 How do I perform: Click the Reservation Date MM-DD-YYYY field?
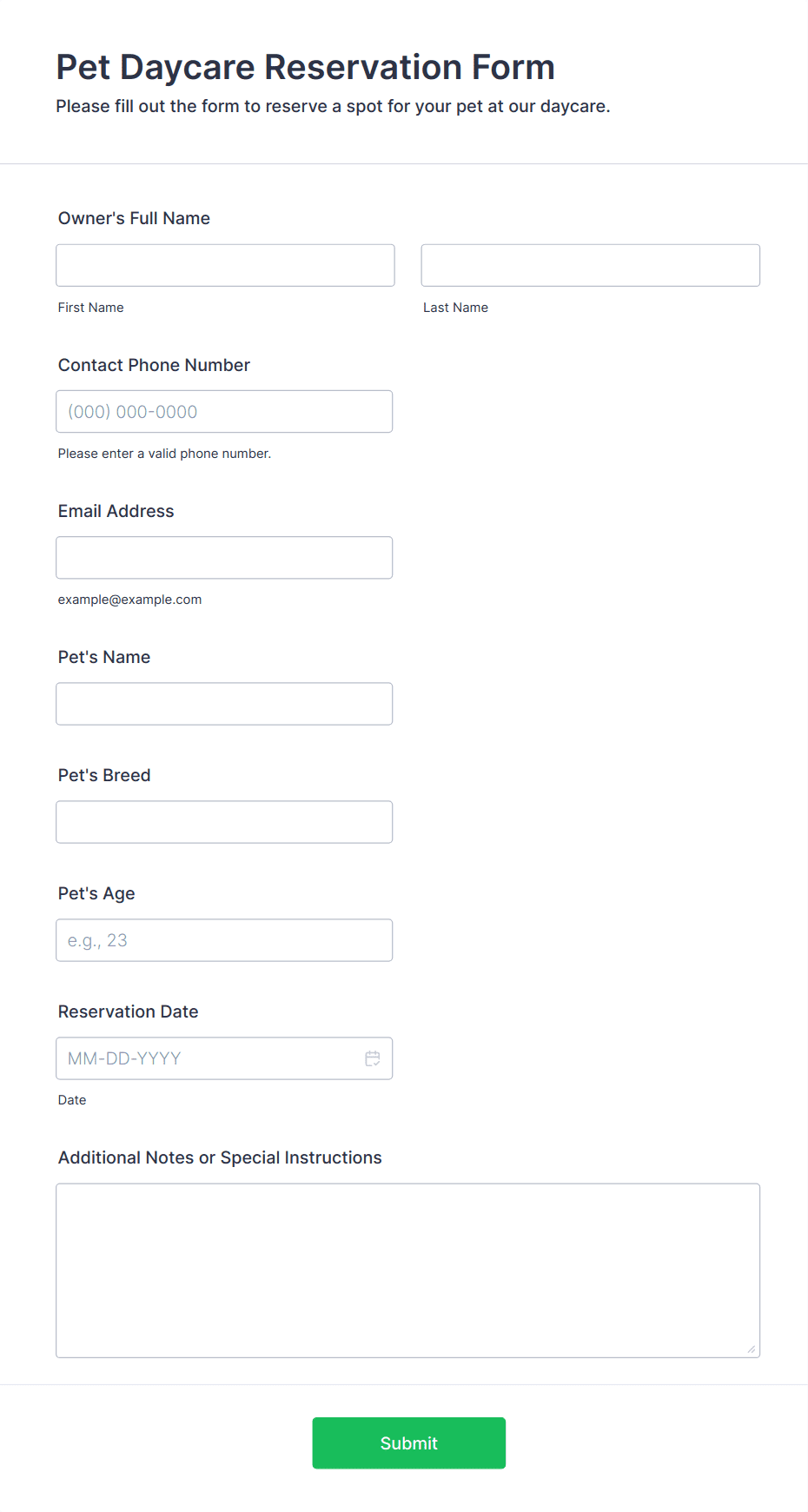224,1058
